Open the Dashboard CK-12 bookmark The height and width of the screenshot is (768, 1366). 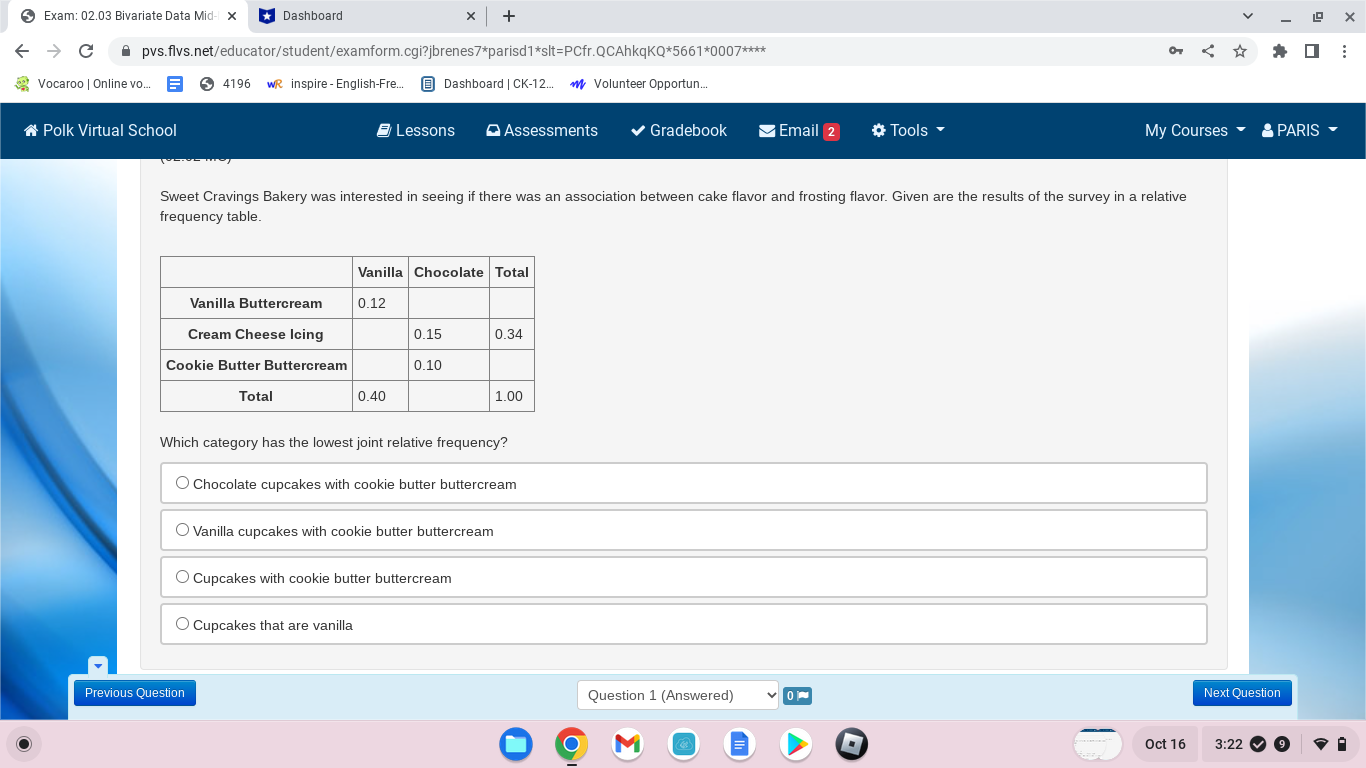coord(487,84)
